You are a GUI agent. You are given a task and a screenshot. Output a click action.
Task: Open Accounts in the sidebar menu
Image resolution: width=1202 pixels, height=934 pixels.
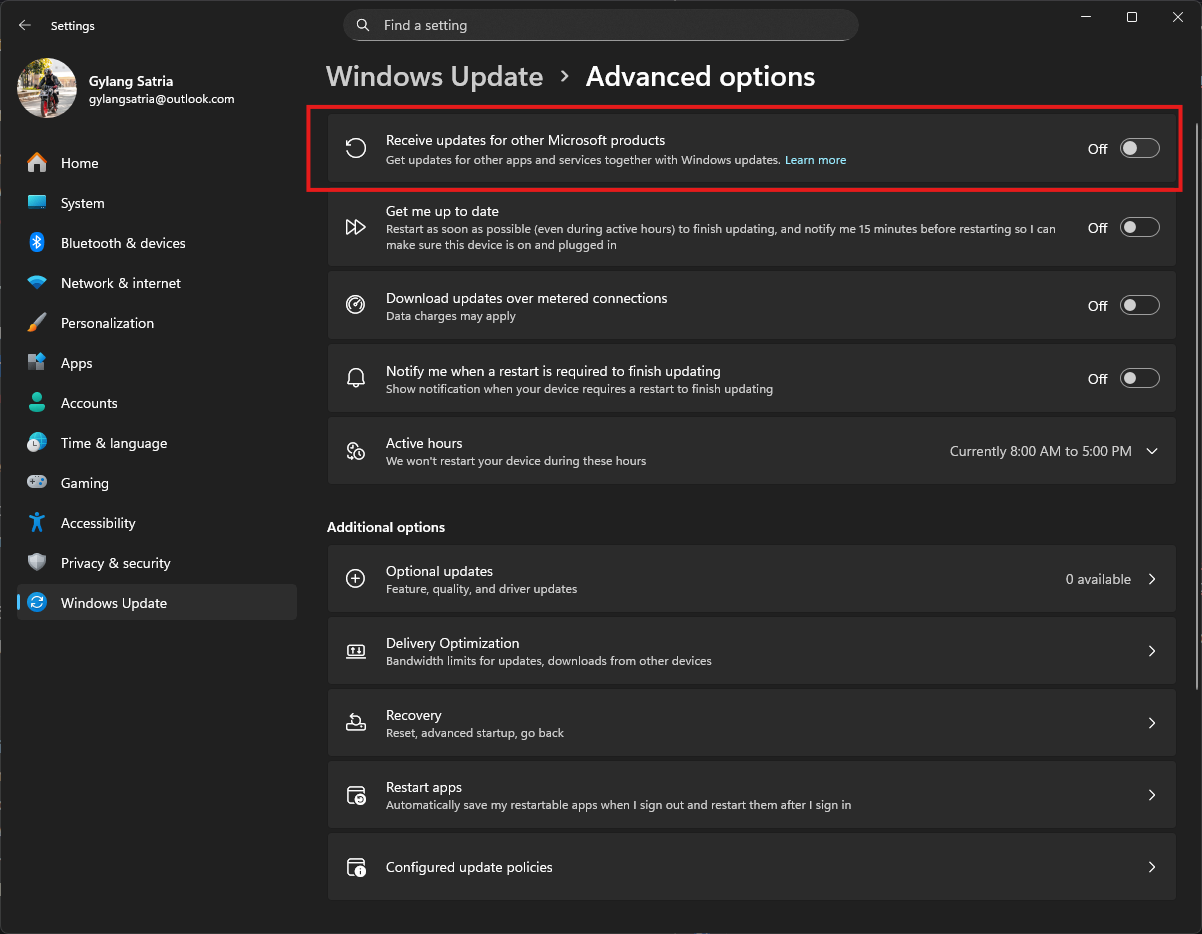(x=89, y=403)
